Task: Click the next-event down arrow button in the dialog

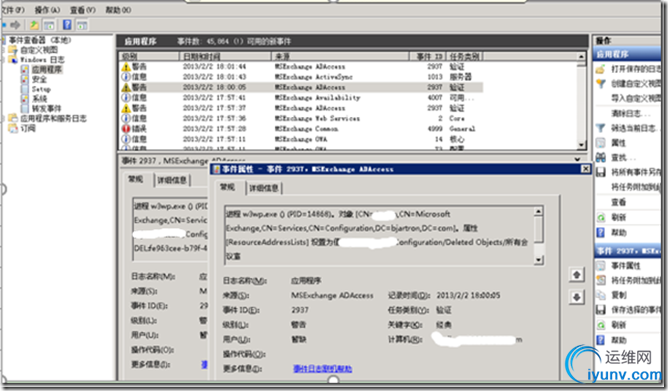Action: click(x=576, y=297)
